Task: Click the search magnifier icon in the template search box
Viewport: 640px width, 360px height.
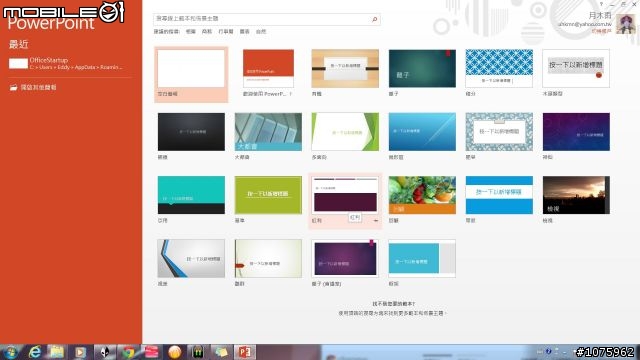Action: click(374, 19)
